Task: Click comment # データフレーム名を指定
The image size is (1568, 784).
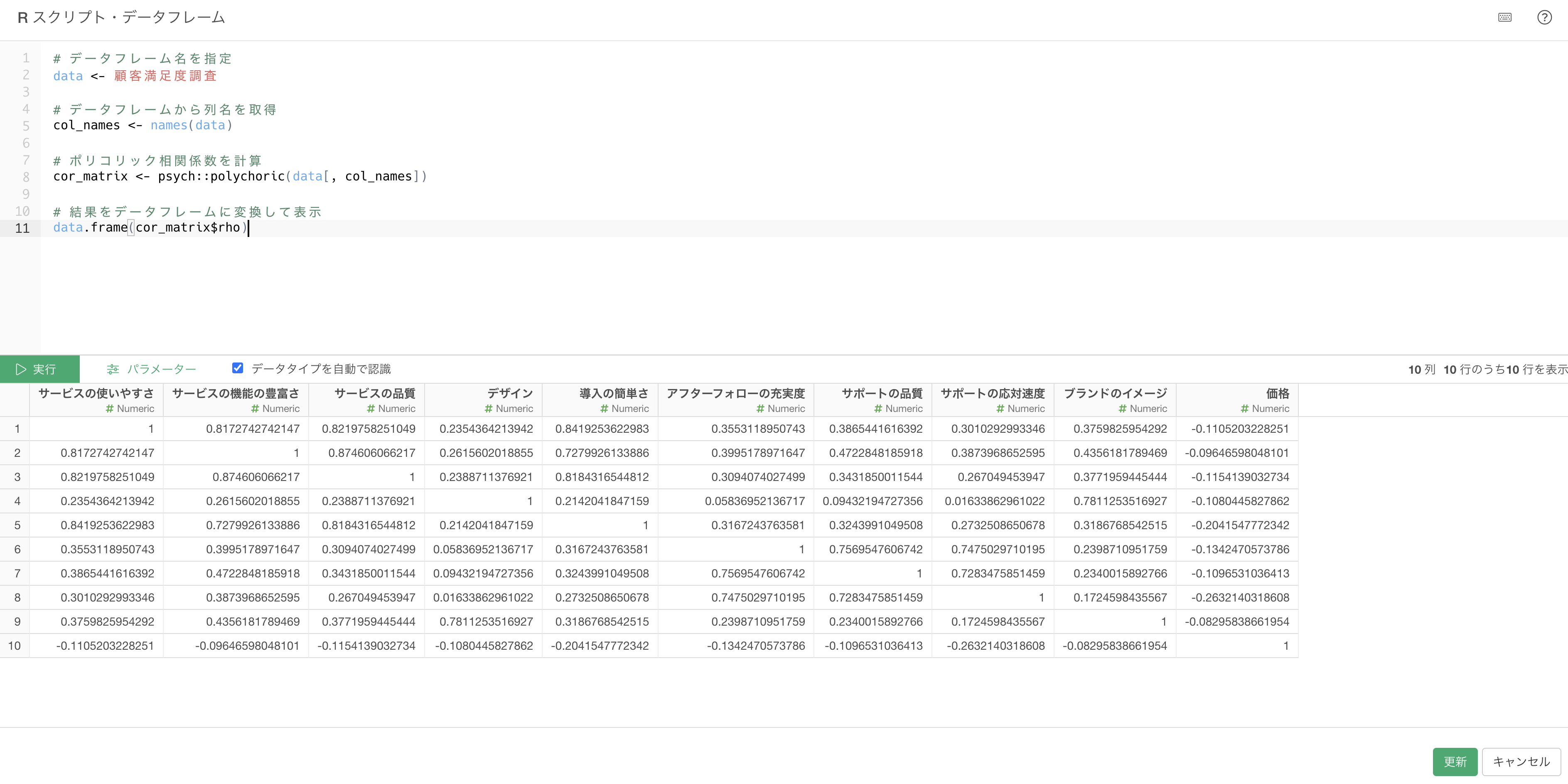Action: pyautogui.click(x=143, y=59)
